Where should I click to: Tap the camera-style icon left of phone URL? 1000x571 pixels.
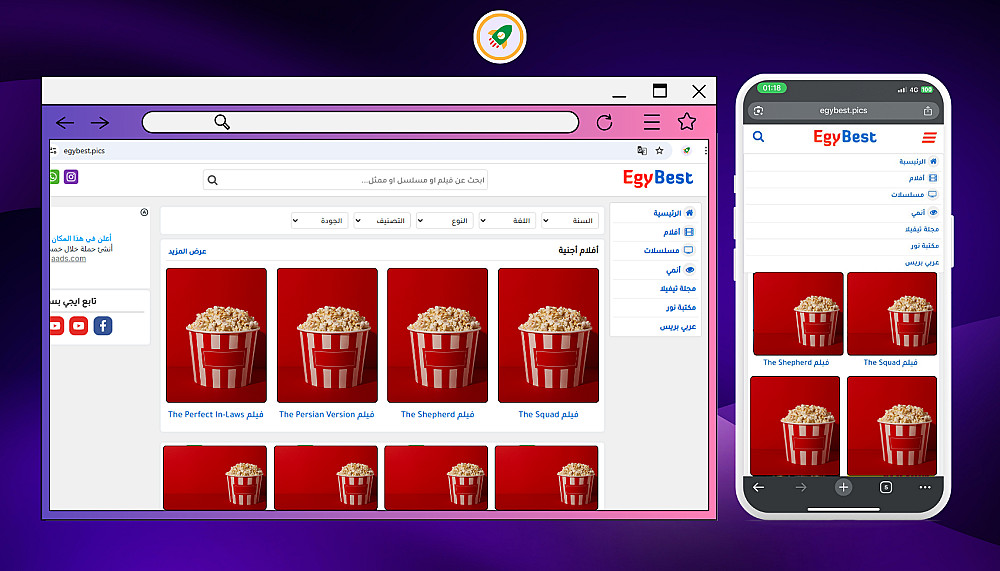click(x=758, y=111)
